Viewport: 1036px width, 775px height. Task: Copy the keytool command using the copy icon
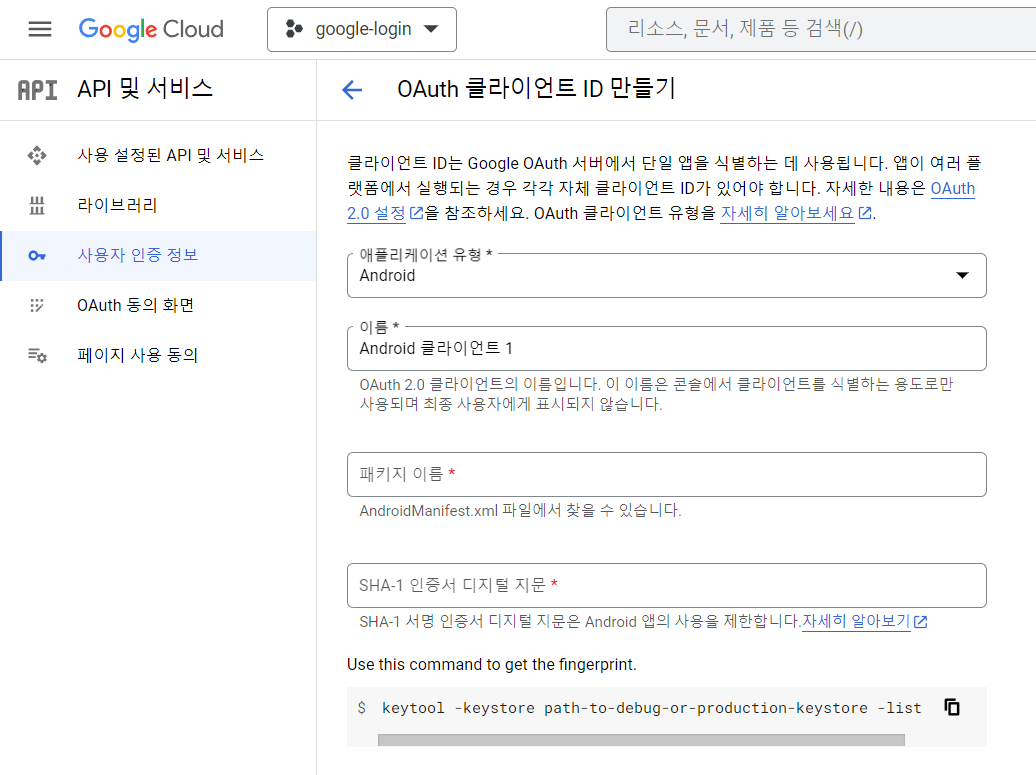pyautogui.click(x=951, y=707)
